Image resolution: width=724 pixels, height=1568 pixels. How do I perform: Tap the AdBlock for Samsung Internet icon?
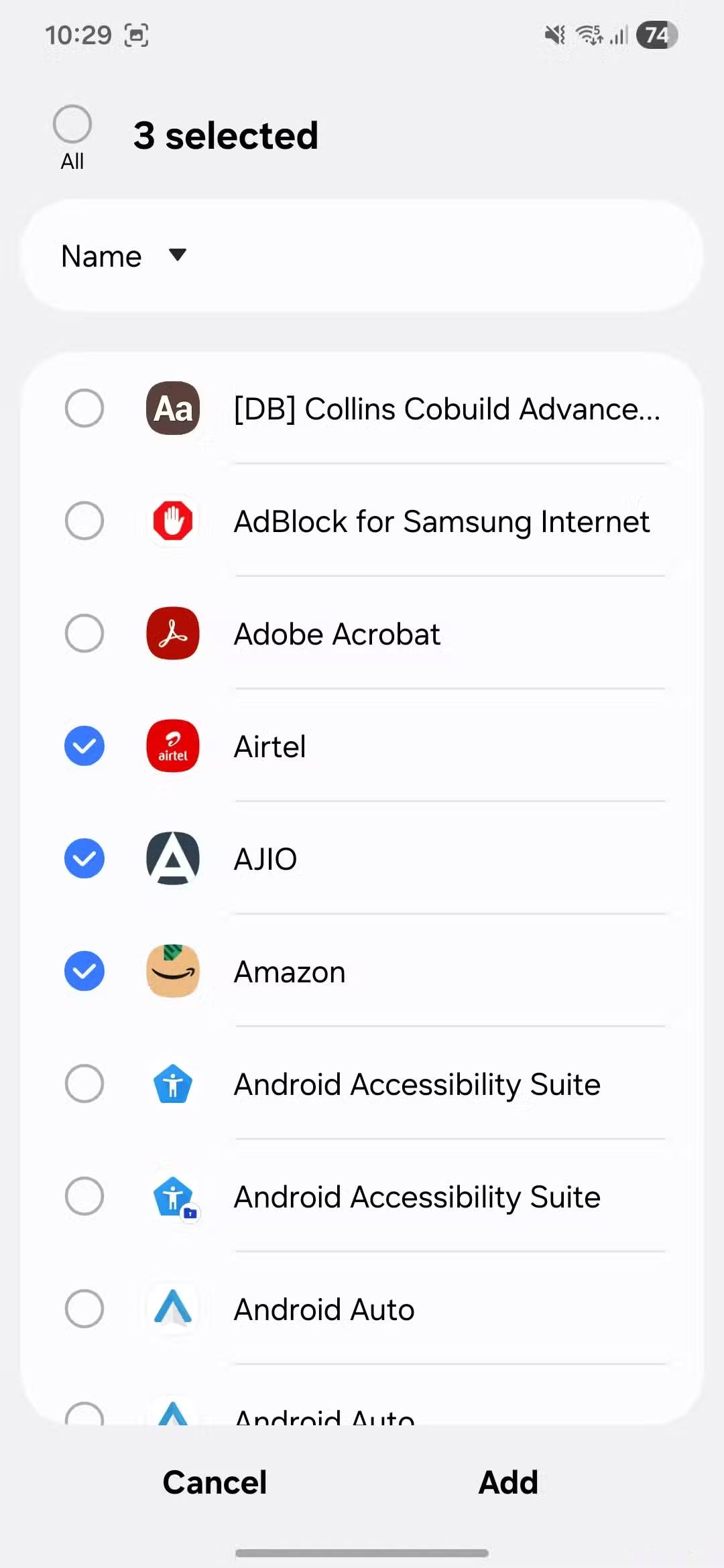point(173,521)
